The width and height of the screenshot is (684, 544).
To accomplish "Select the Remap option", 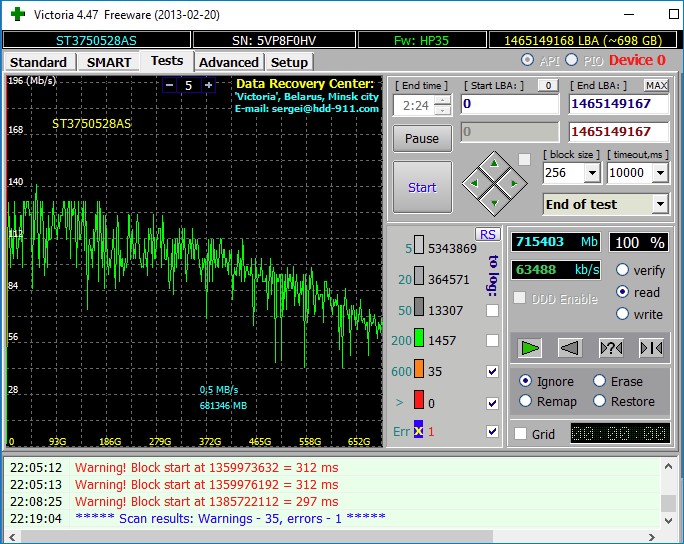I will tap(527, 401).
